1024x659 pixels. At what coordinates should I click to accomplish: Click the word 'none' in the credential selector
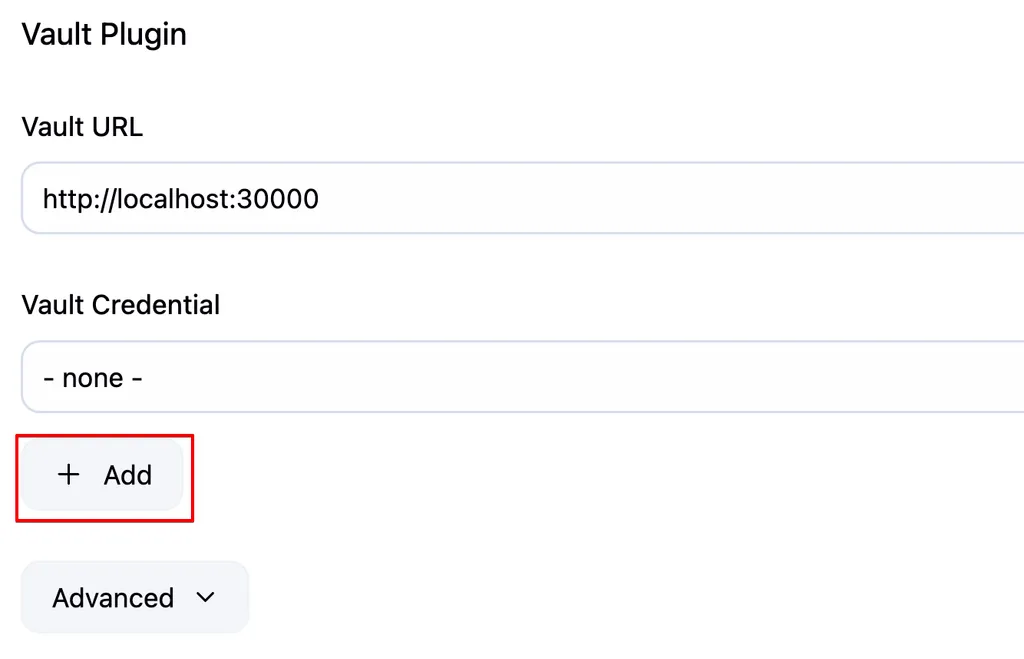[x=93, y=378]
